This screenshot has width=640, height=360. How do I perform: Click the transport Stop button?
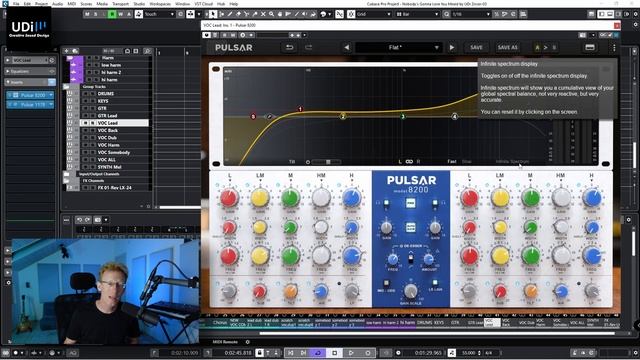point(335,353)
